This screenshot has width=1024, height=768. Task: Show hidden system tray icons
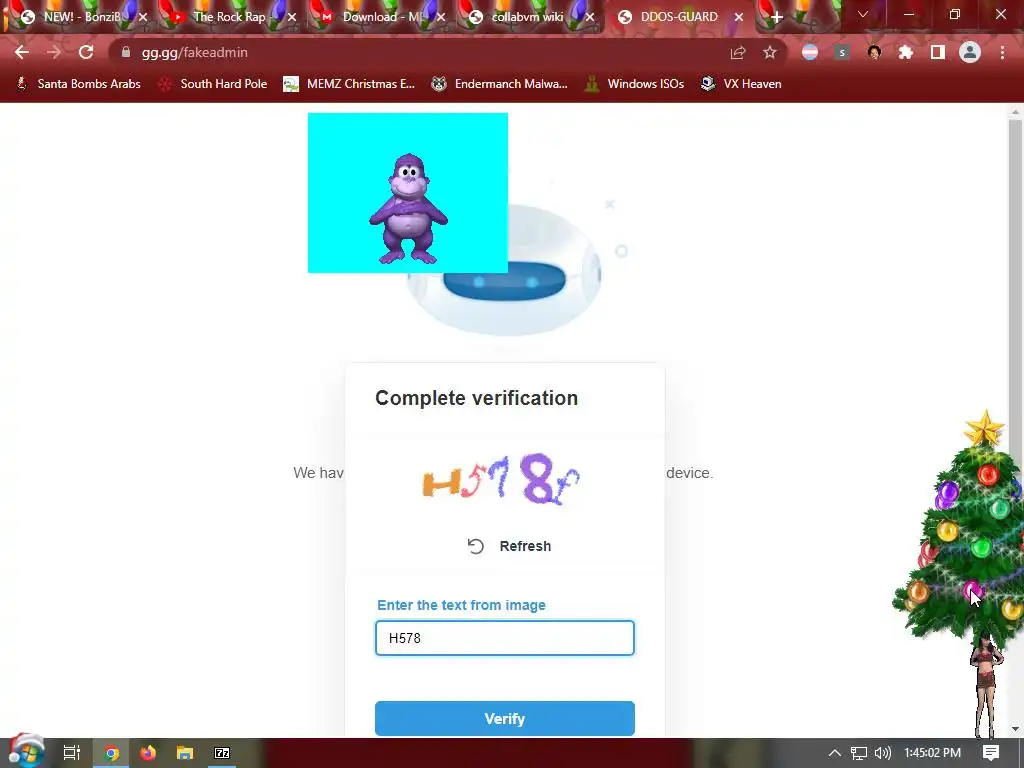pos(835,753)
